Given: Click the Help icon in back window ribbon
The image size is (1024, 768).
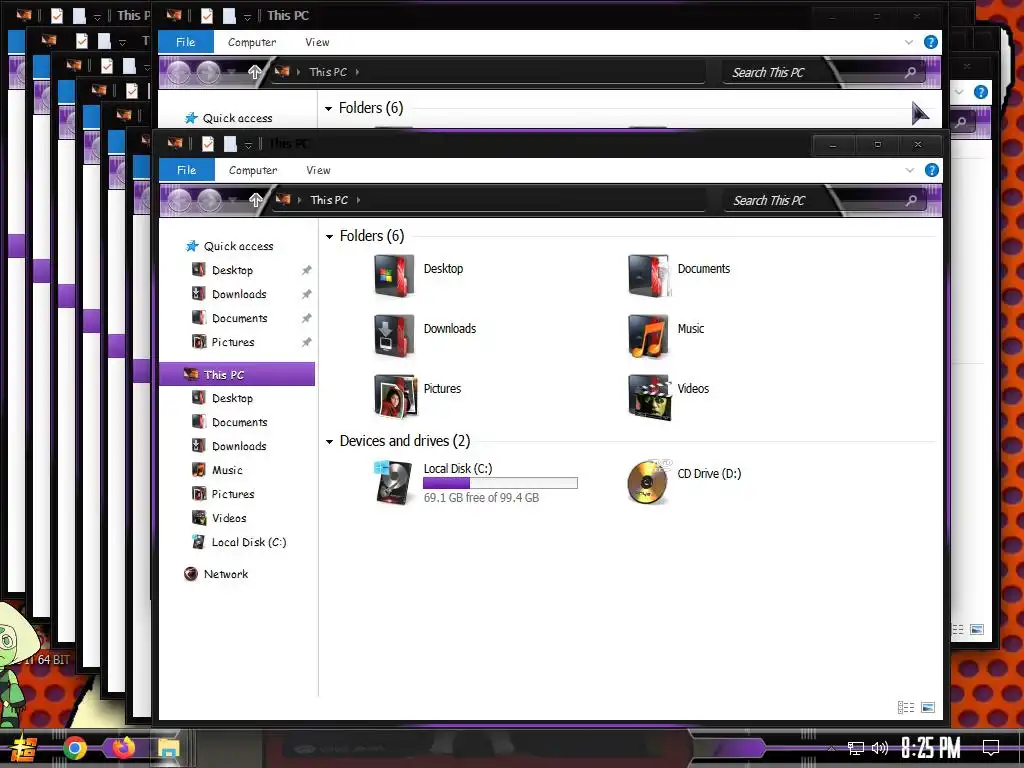Looking at the screenshot, I should point(931,42).
